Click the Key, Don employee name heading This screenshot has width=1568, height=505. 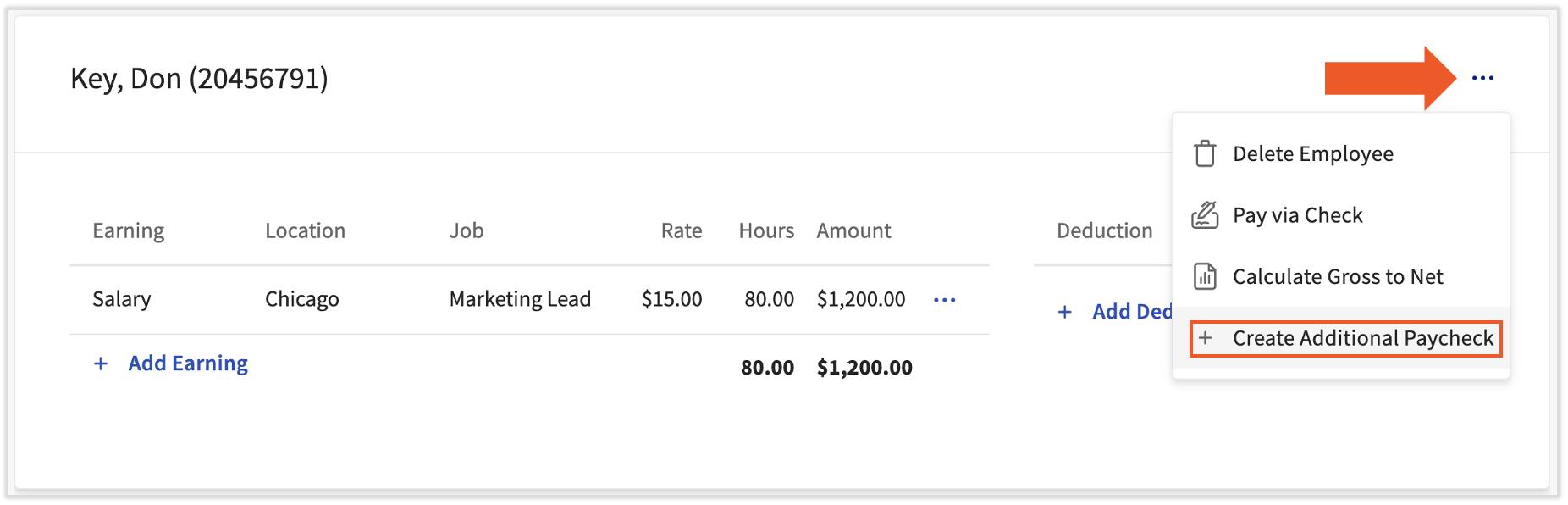(x=199, y=79)
